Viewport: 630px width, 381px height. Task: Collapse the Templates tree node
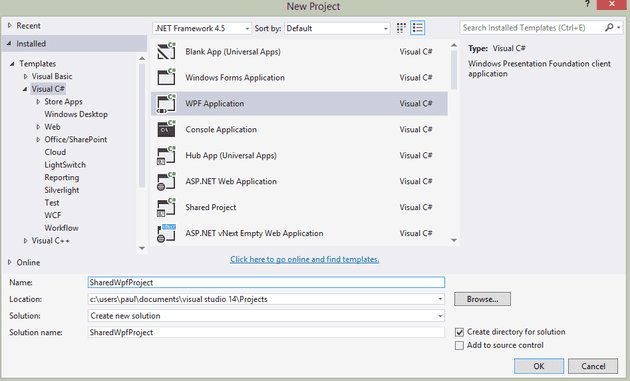tap(12, 64)
